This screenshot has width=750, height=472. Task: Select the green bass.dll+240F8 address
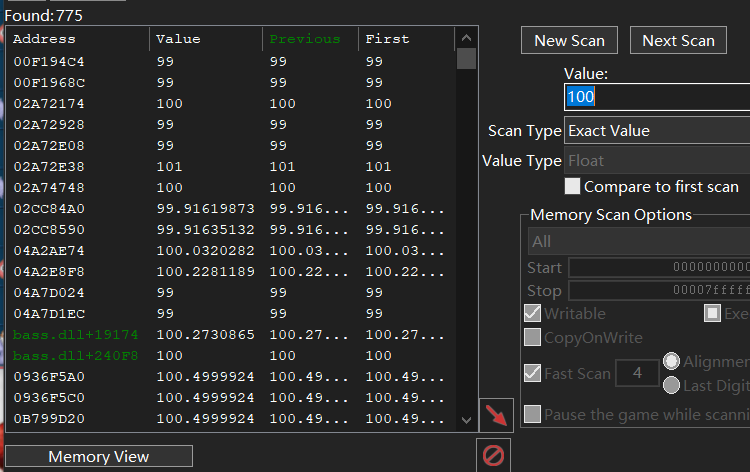(x=76, y=355)
